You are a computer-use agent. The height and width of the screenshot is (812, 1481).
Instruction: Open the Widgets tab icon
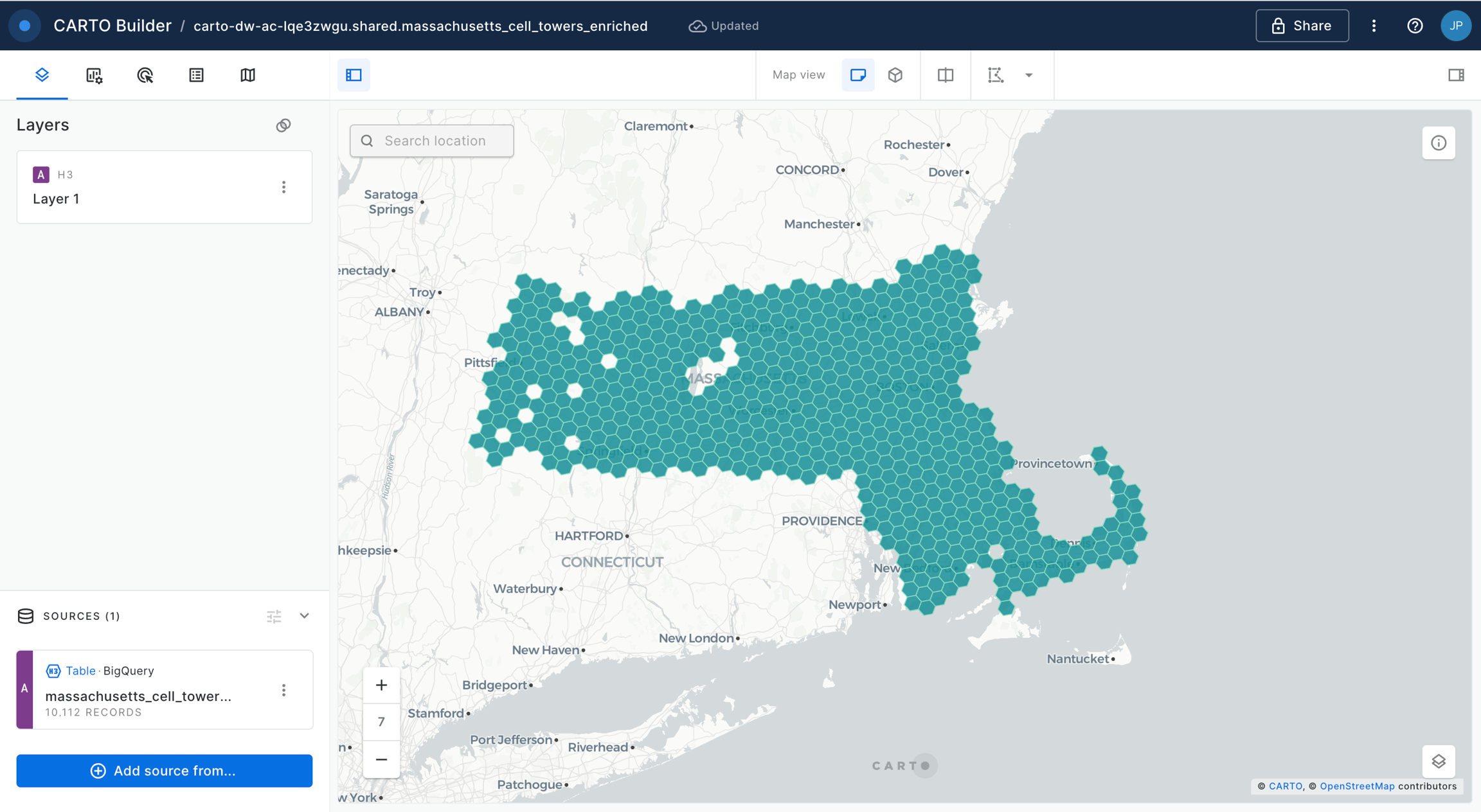point(94,75)
